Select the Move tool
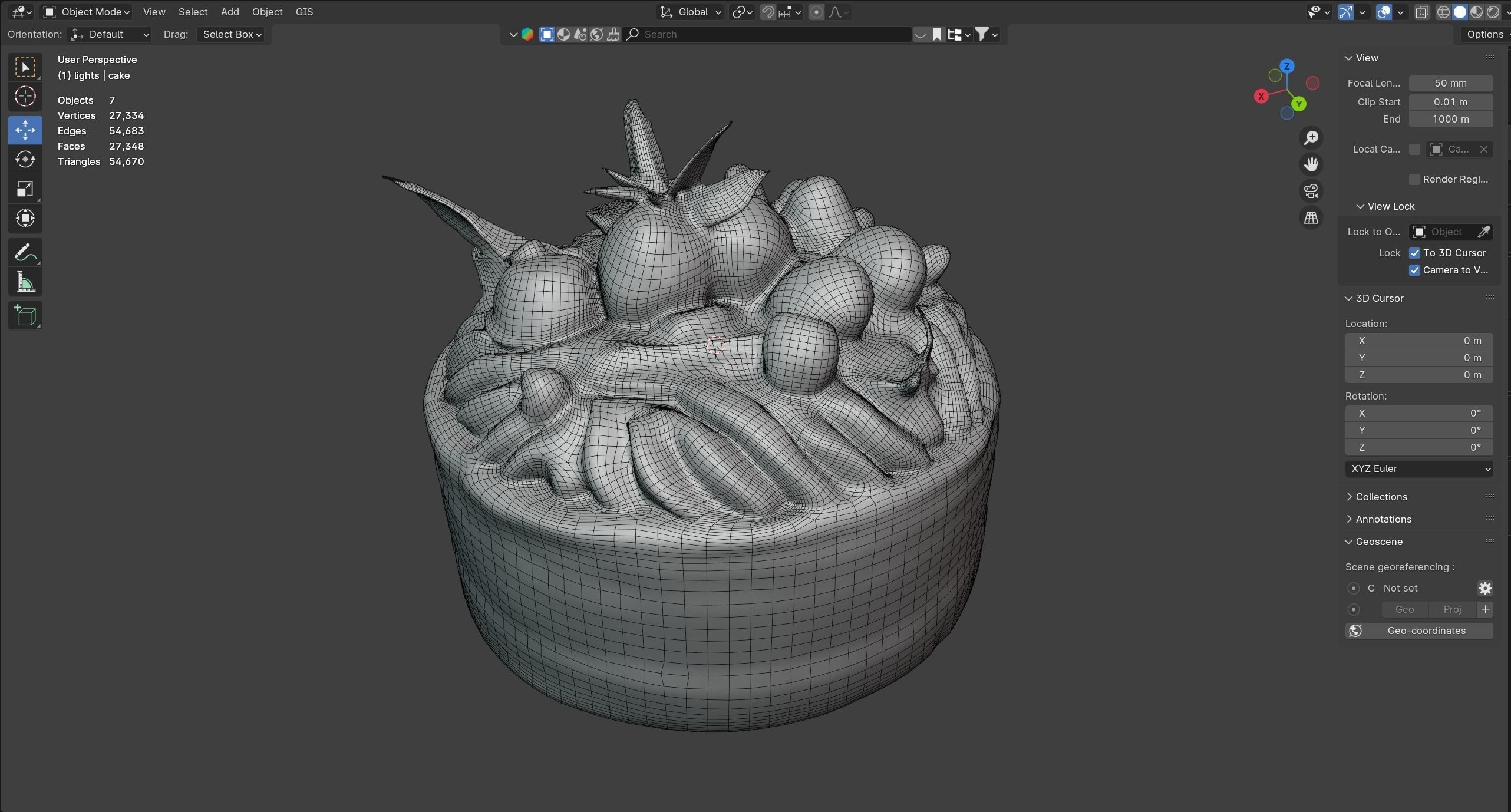Screen dimensions: 1511x812 25,130
